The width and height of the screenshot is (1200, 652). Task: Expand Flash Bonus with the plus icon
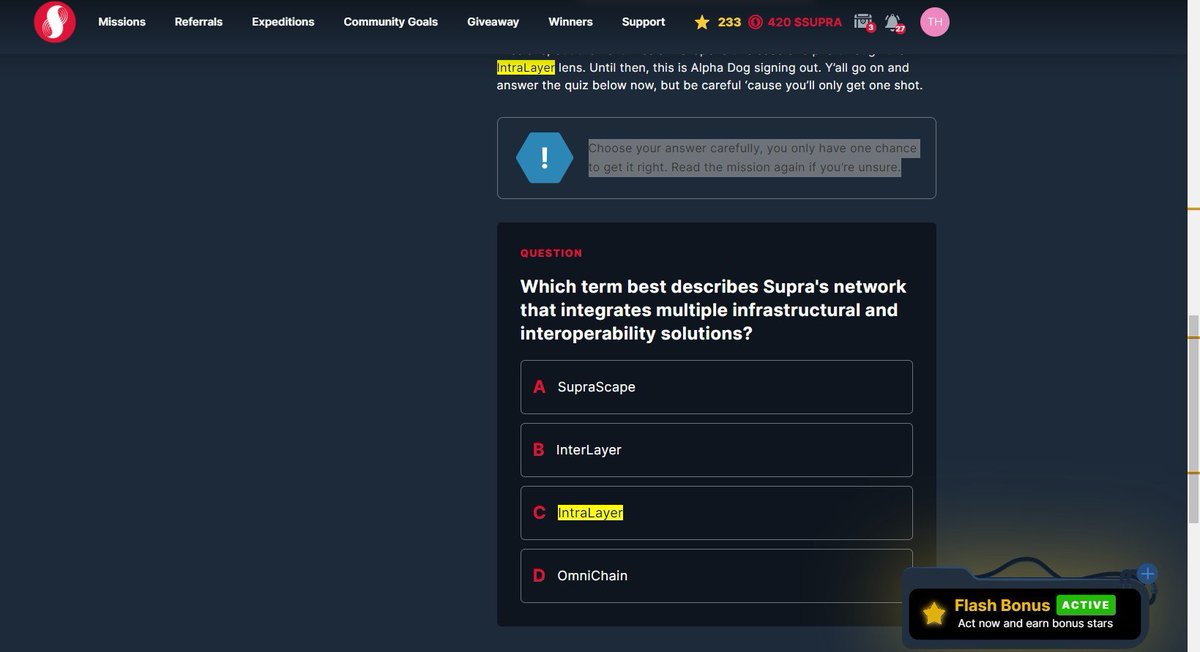coord(1147,574)
